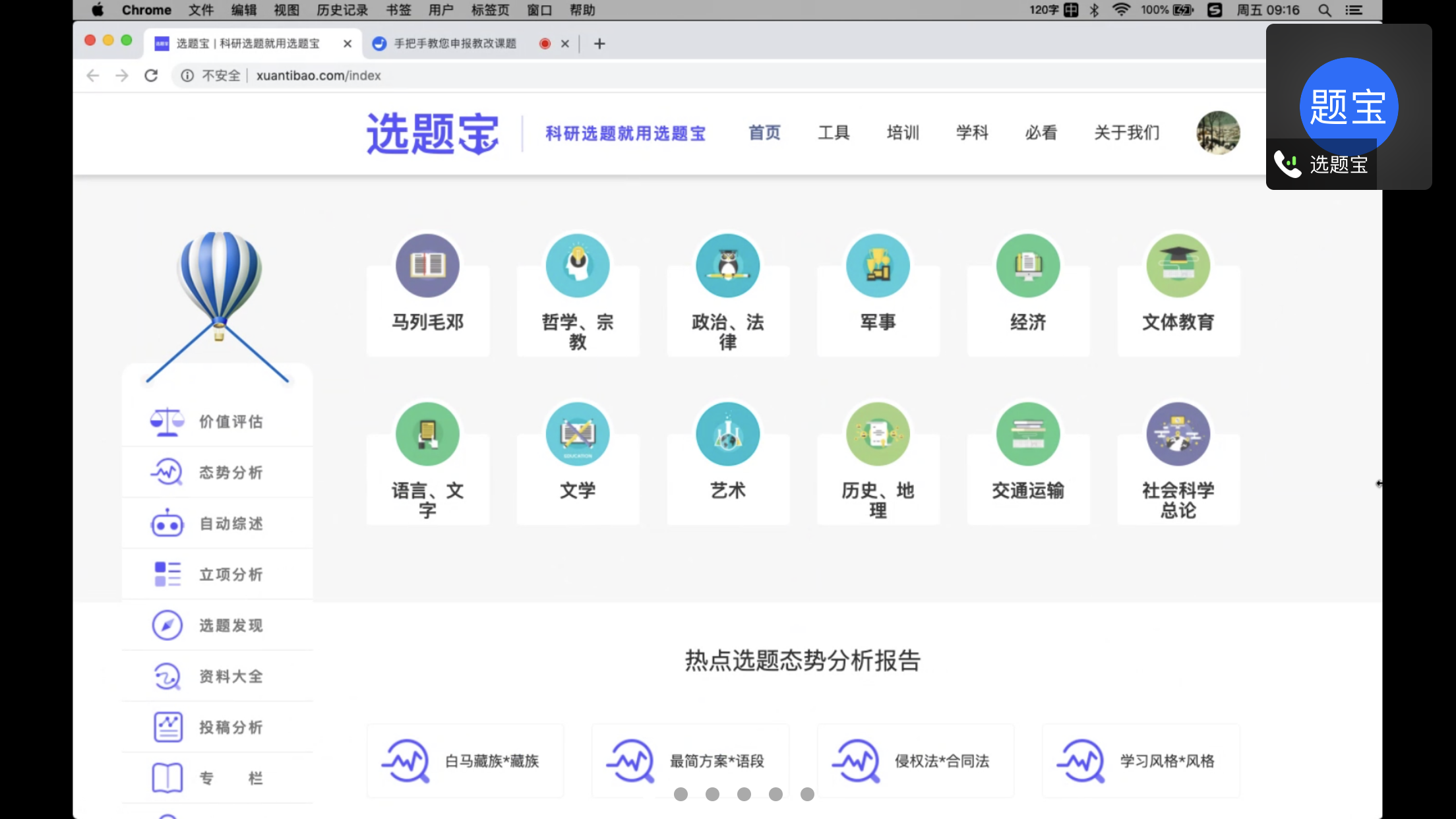Select the first carousel dot
This screenshot has height=819, width=1456.
[681, 794]
